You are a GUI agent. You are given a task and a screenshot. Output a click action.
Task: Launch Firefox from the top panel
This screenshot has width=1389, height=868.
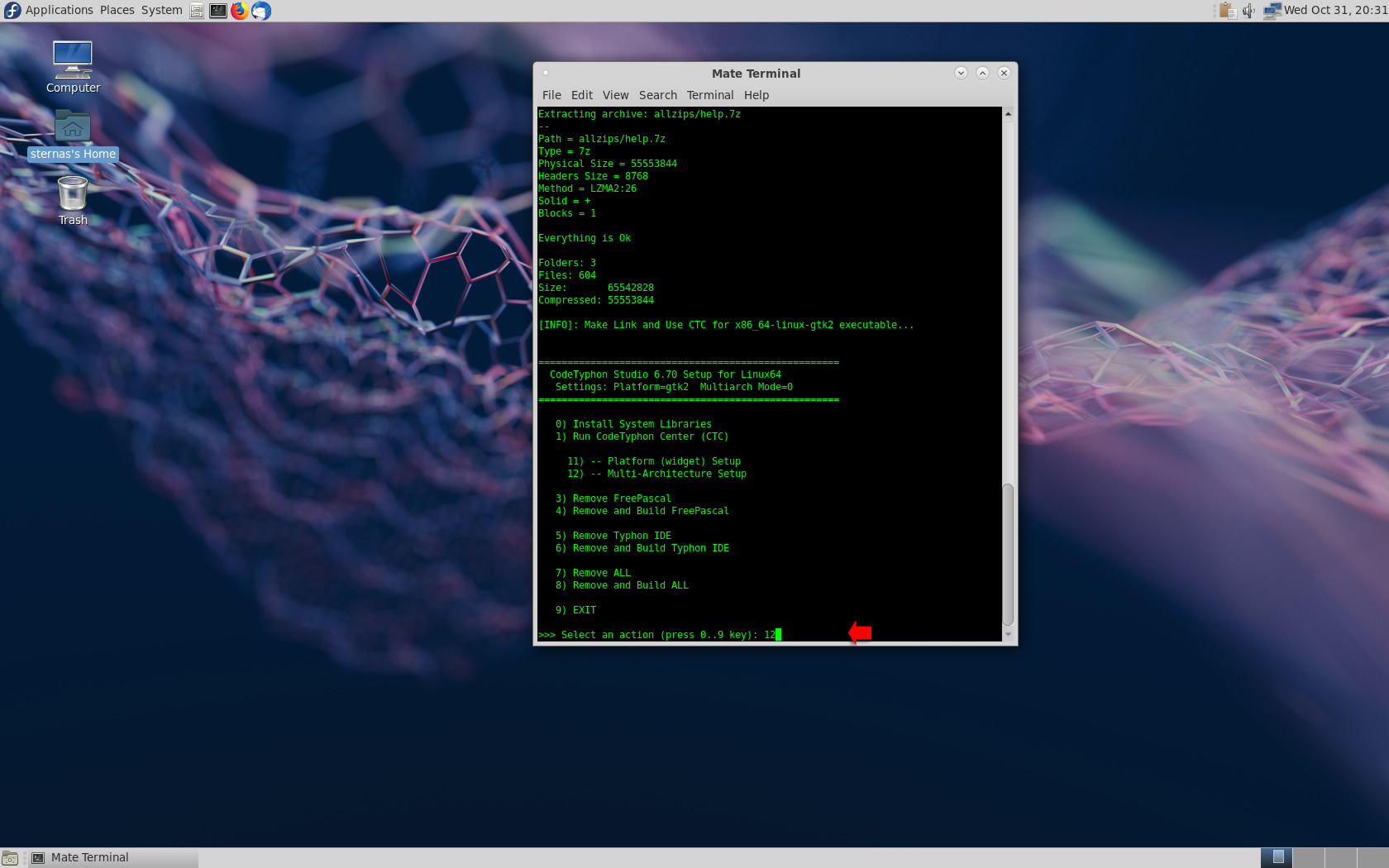240,11
